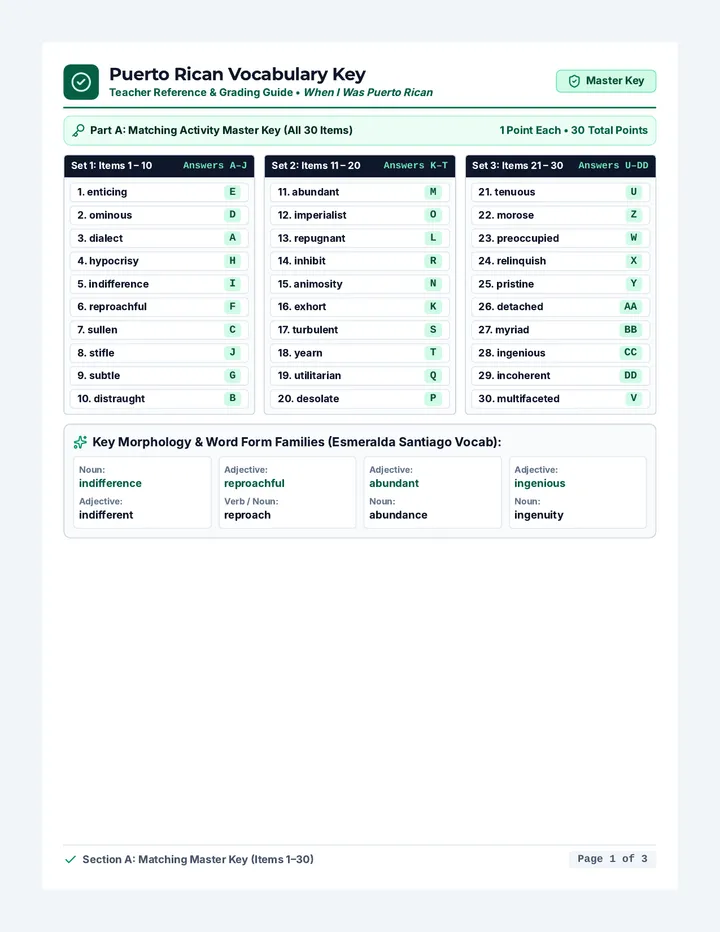Click the row 30. multifaceted
The height and width of the screenshot is (932, 720).
pos(560,399)
